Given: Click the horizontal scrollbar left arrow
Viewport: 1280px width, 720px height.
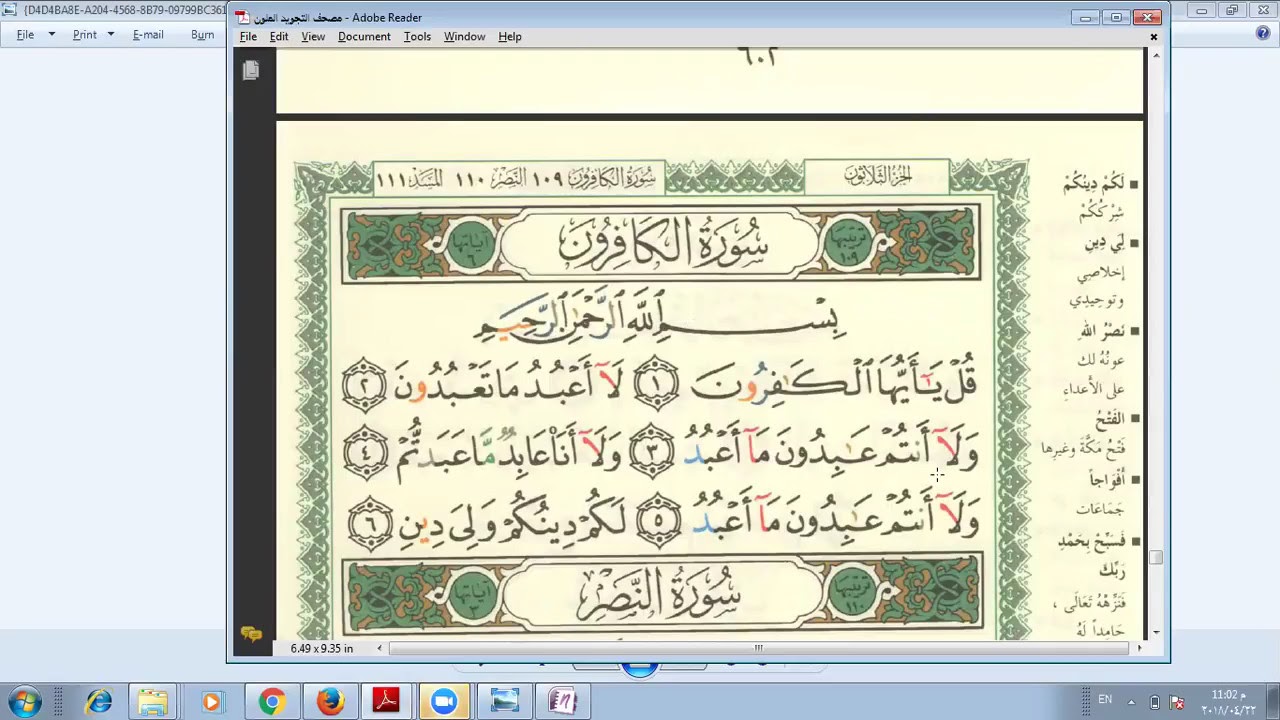Looking at the screenshot, I should tap(379, 648).
